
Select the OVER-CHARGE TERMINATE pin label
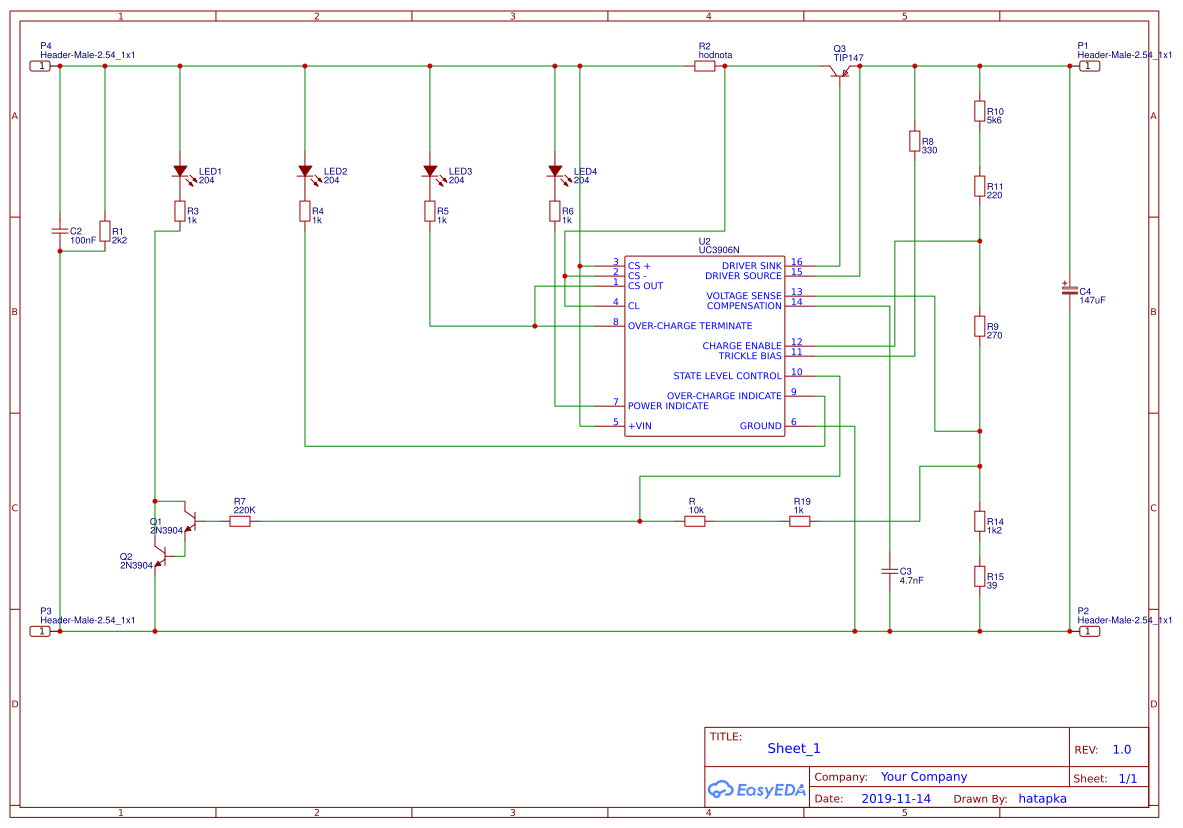pos(690,326)
